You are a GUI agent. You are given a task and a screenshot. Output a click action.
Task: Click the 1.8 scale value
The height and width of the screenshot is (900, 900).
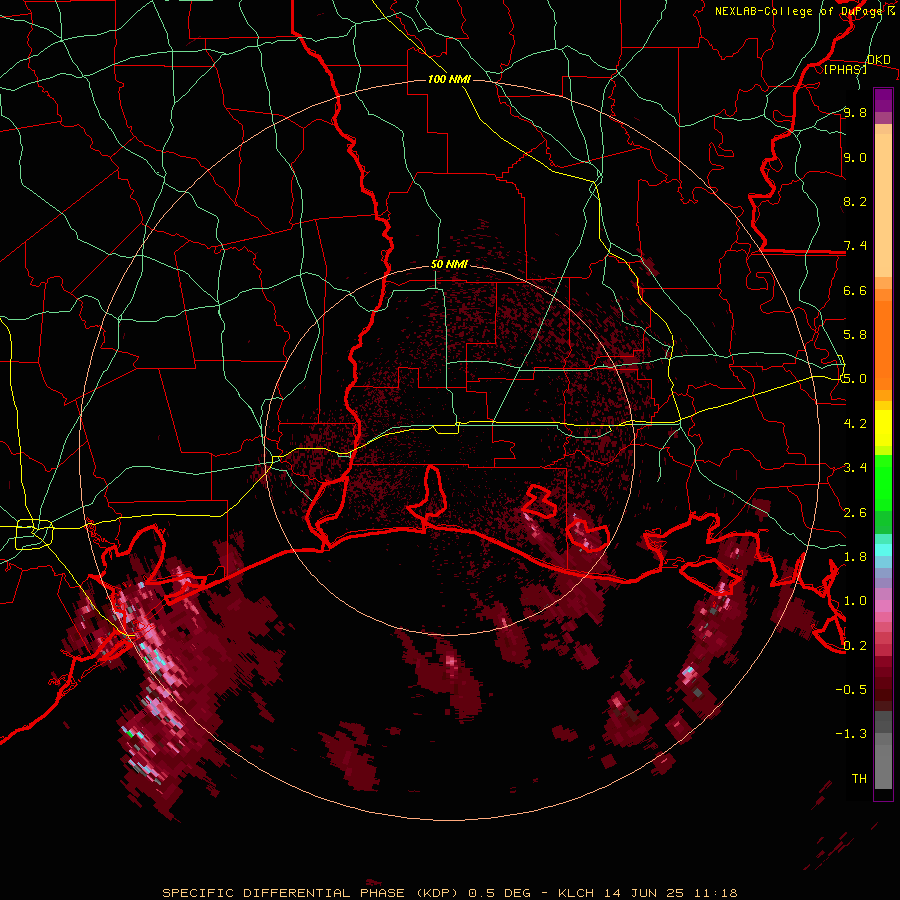[855, 557]
